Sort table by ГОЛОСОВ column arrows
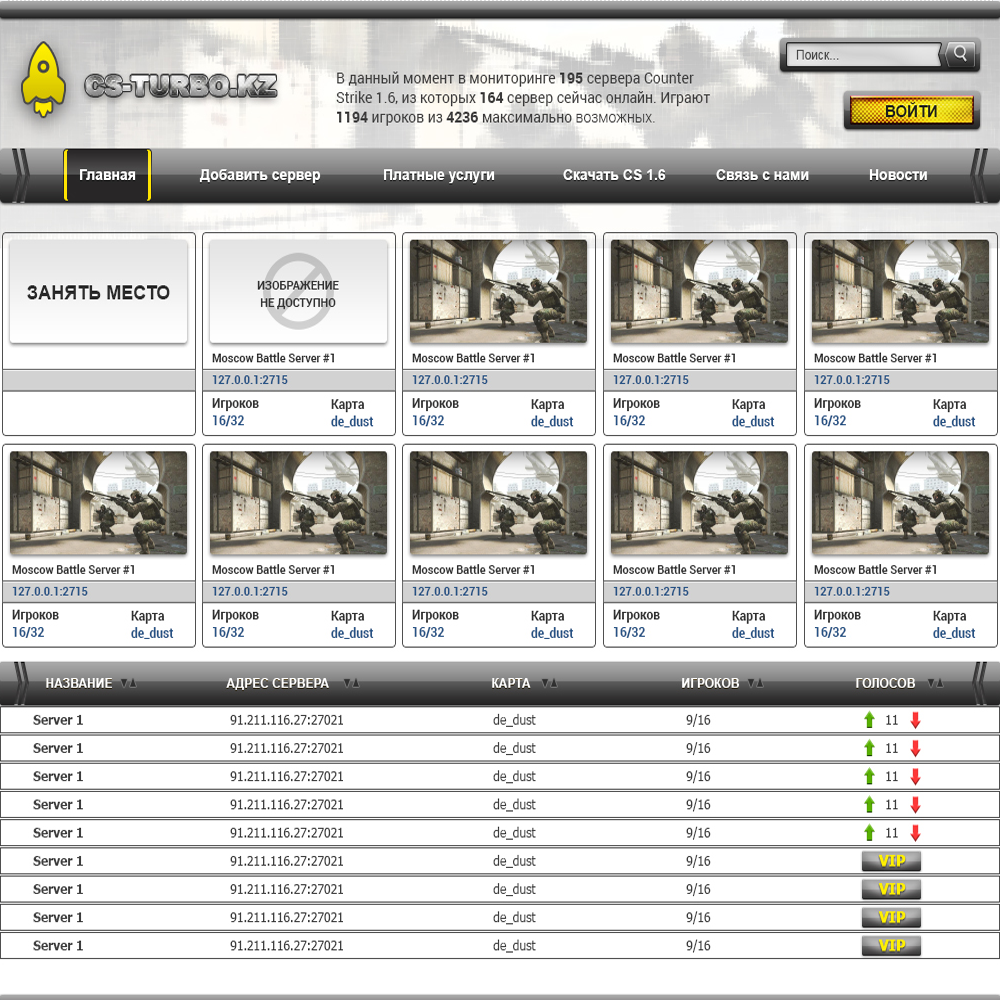The height and width of the screenshot is (1000, 1000). [x=935, y=683]
